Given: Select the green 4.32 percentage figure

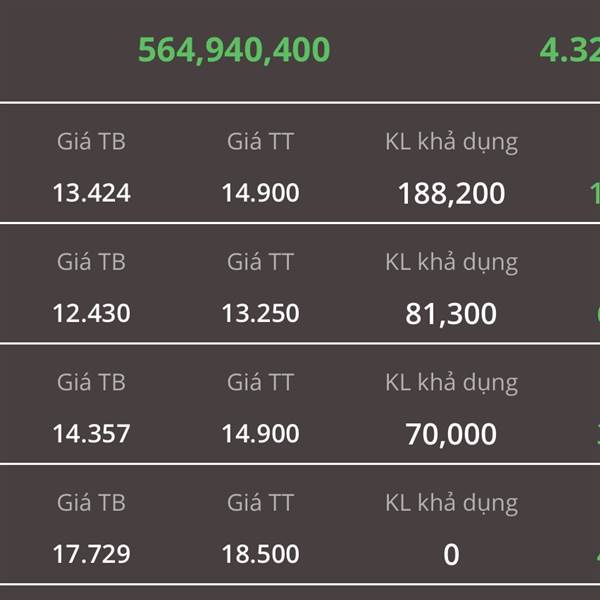Looking at the screenshot, I should click(x=570, y=50).
